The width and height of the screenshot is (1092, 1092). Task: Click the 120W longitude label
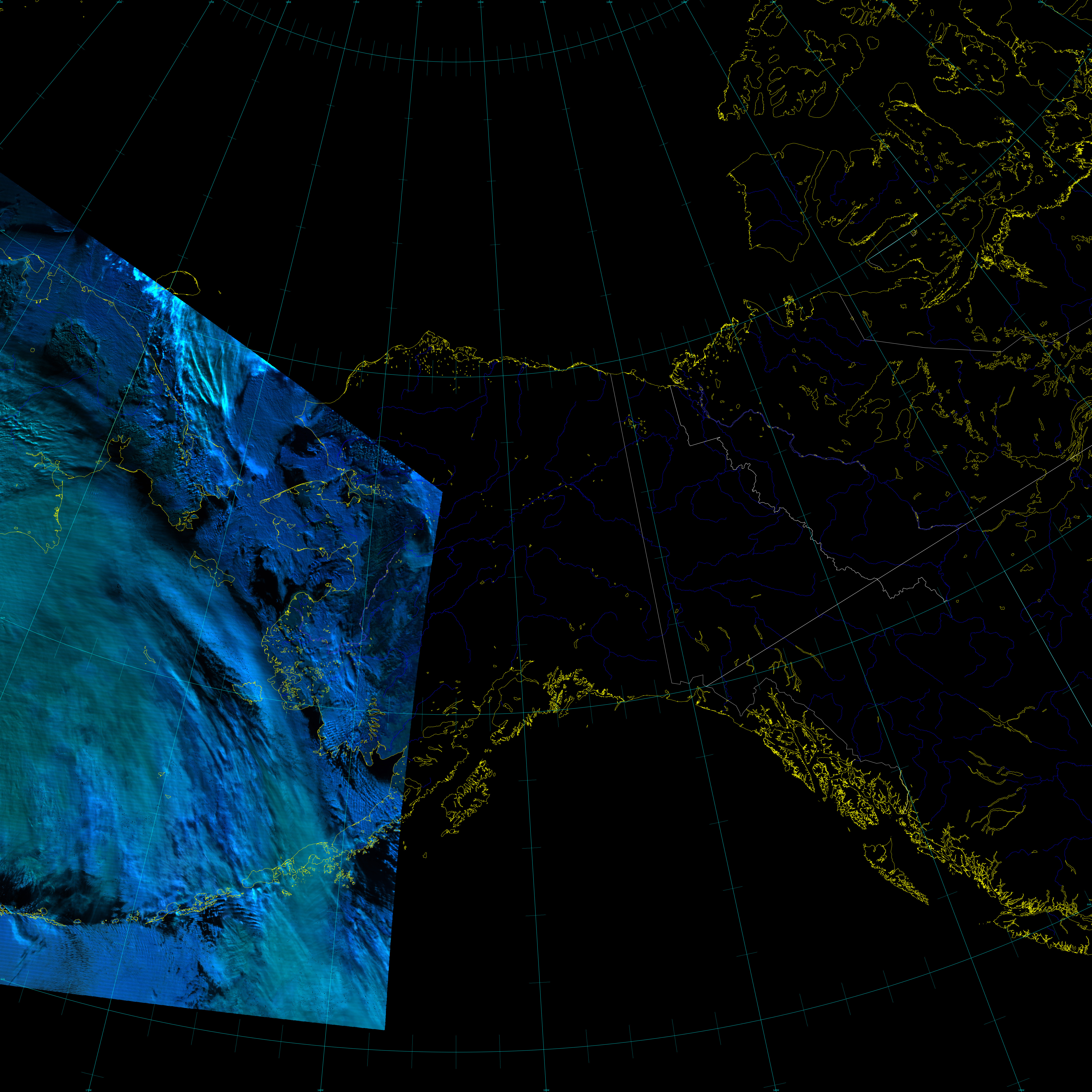(x=684, y=2)
